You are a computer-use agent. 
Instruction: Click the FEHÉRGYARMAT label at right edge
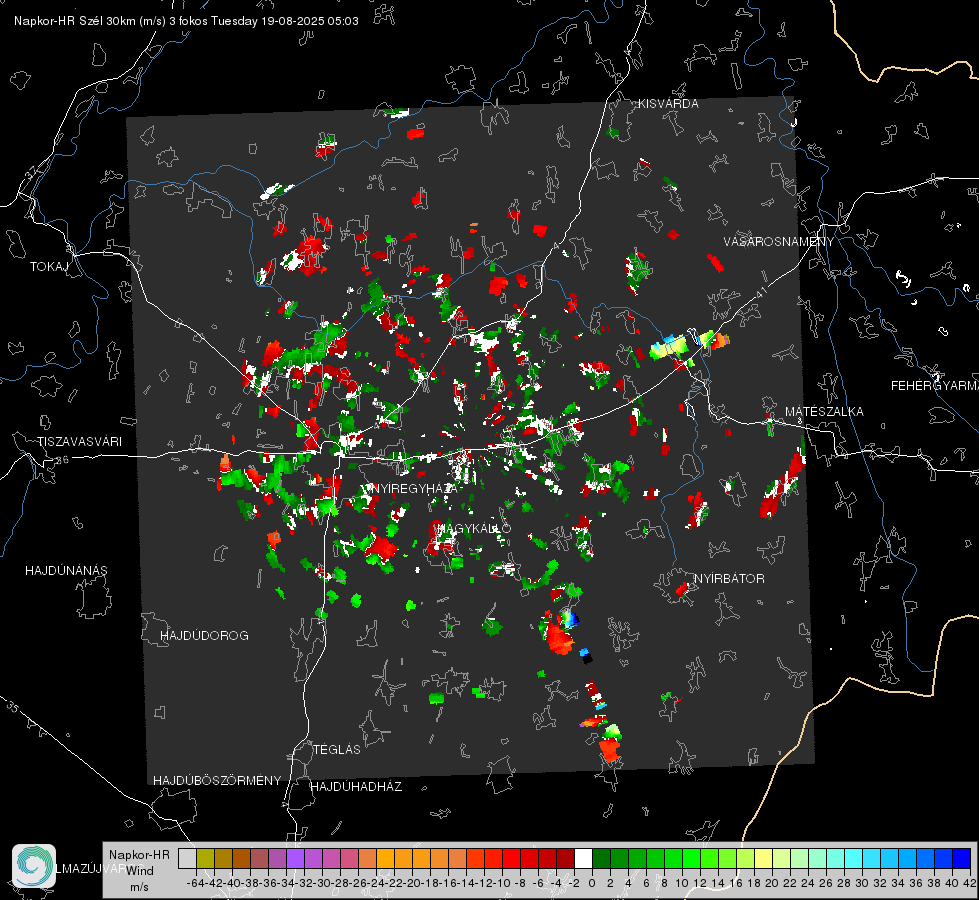[x=935, y=386]
